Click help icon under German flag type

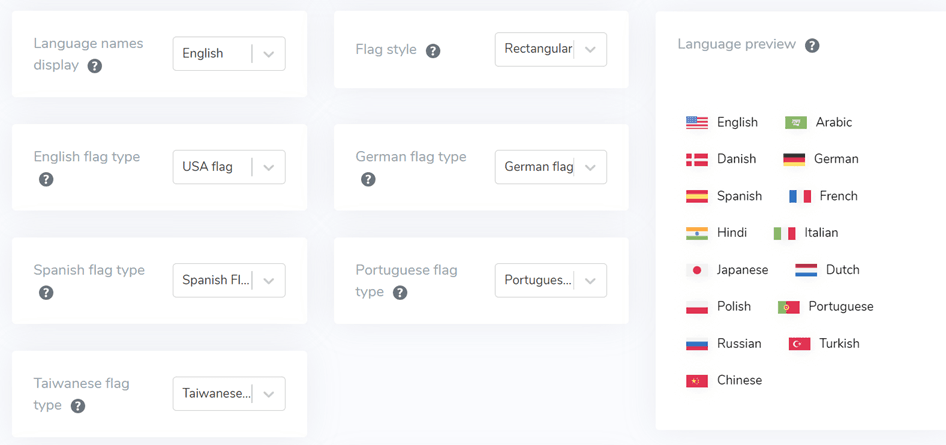368,180
